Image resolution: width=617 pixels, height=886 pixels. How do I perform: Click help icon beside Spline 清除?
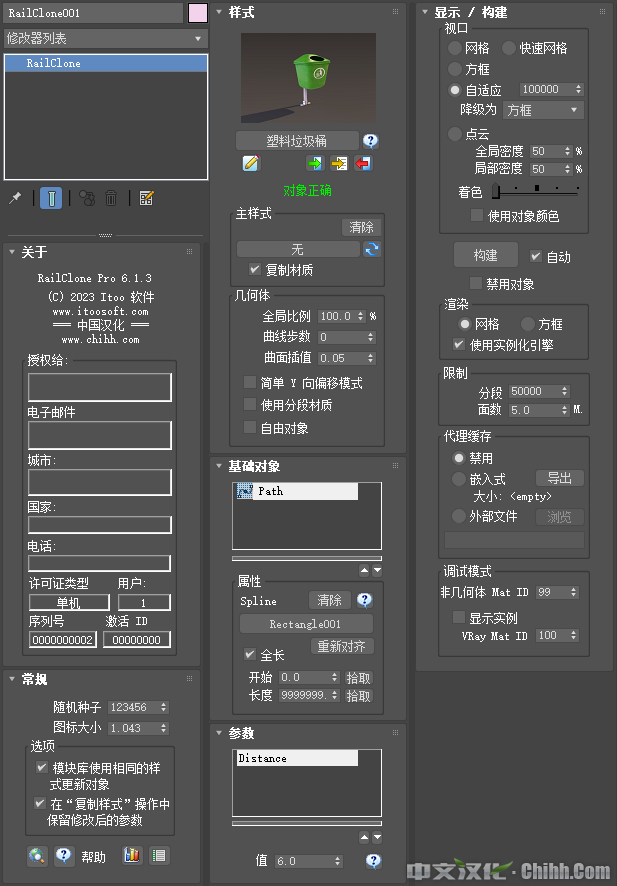tap(364, 600)
